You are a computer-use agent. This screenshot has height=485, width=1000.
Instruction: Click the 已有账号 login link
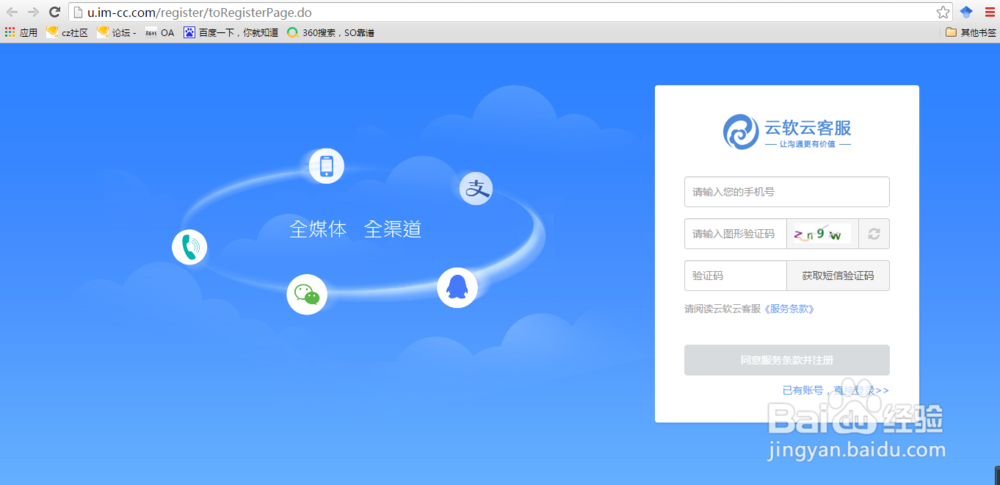[x=835, y=390]
